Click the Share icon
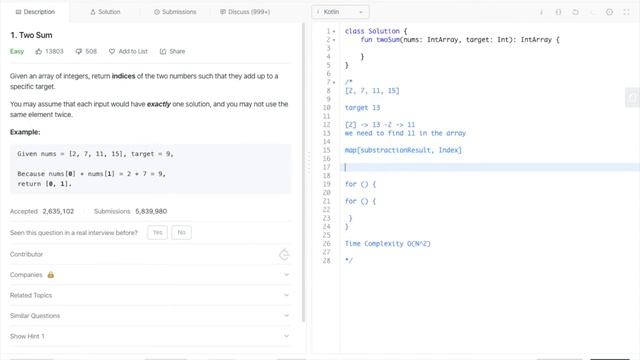640x360 pixels. [163, 51]
